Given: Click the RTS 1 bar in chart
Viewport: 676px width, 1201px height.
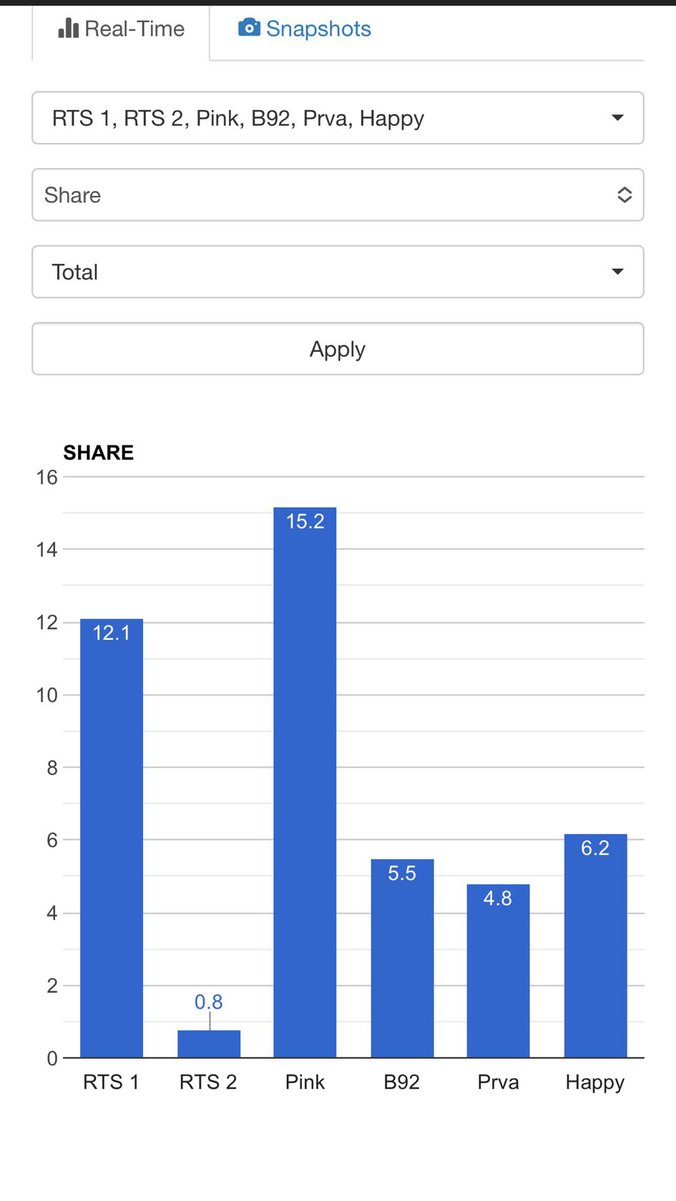Looking at the screenshot, I should 111,838.
